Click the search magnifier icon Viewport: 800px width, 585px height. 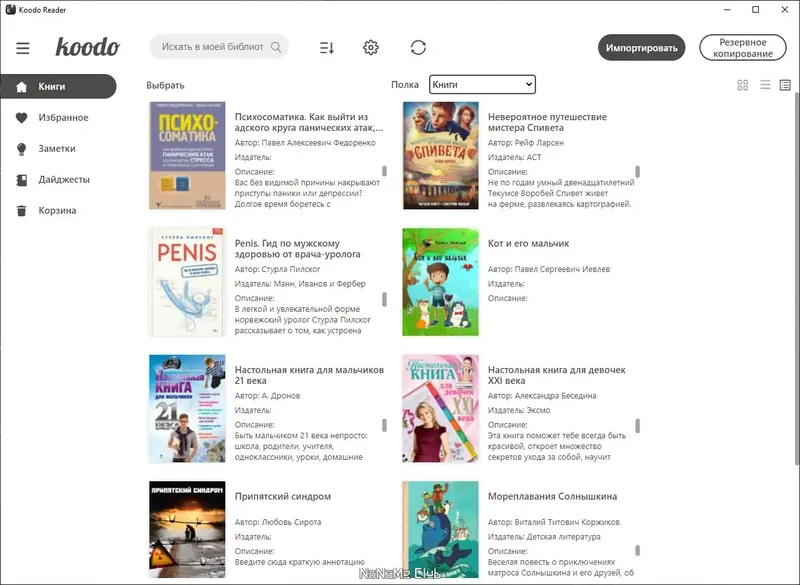(x=276, y=47)
